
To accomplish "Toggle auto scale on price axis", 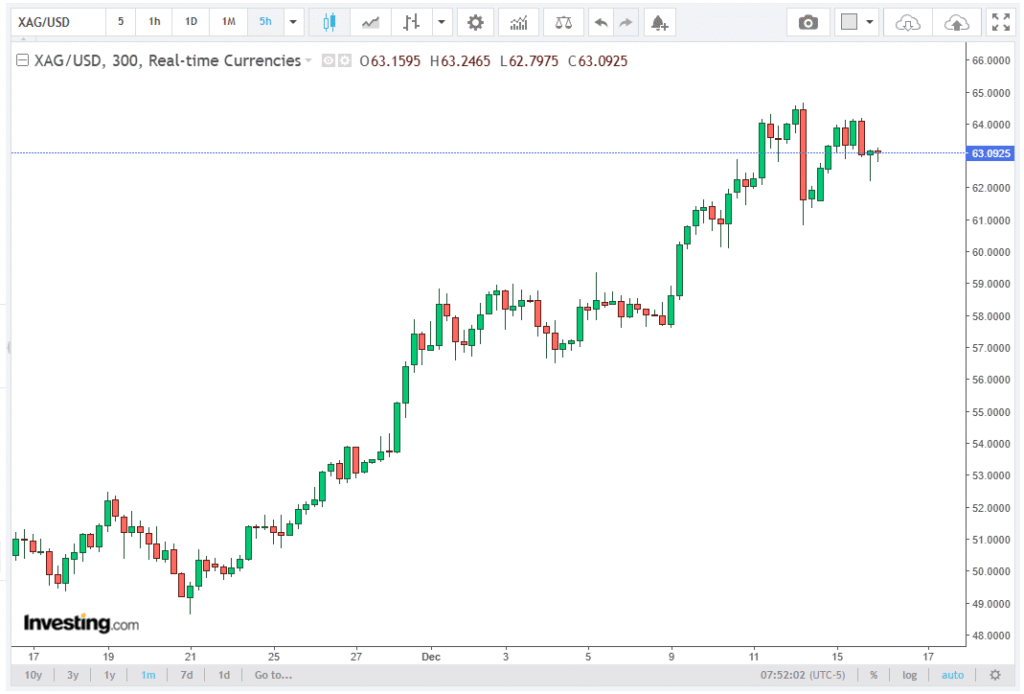I will click(x=952, y=675).
